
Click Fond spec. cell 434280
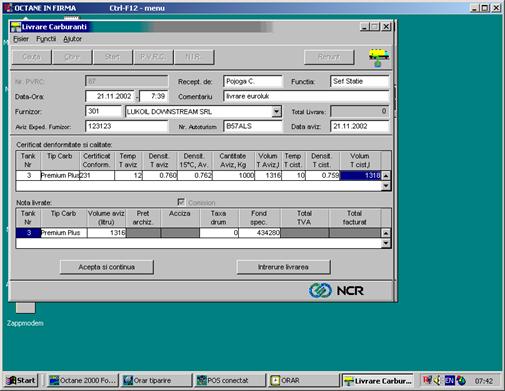[260, 233]
